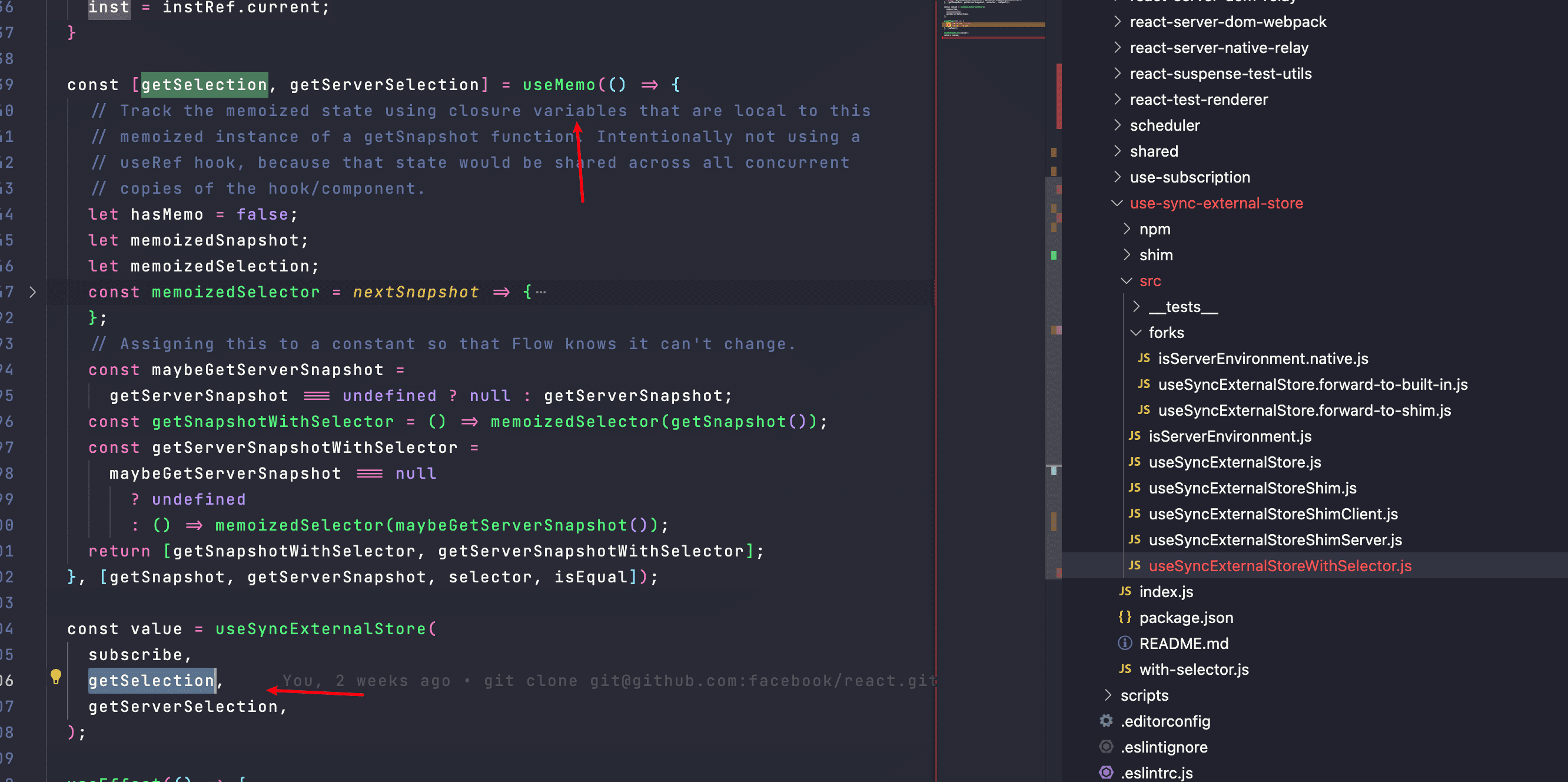Click the editor vertical scrollbar slider
The height and width of the screenshot is (782, 1568).
click(x=1053, y=377)
